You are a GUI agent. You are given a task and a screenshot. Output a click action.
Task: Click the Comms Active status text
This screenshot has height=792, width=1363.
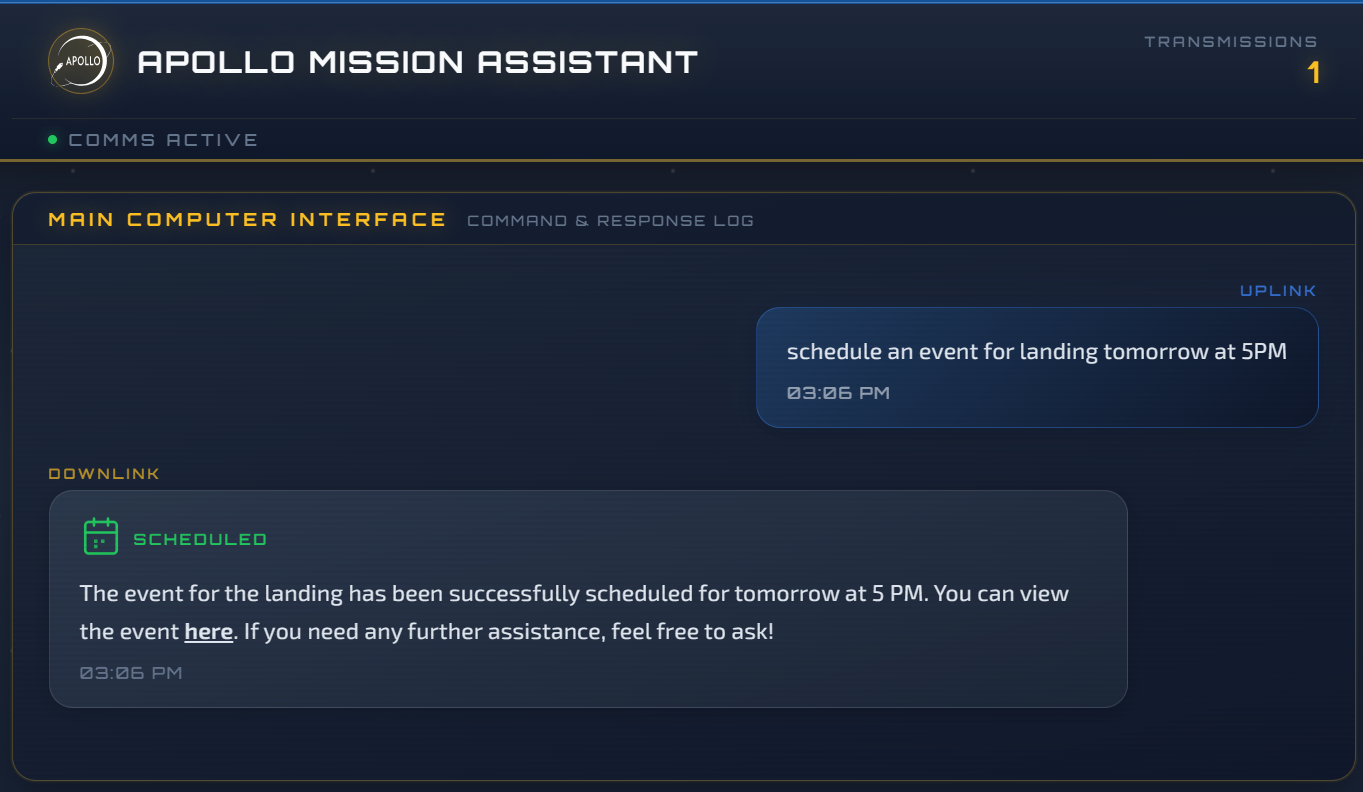163,140
